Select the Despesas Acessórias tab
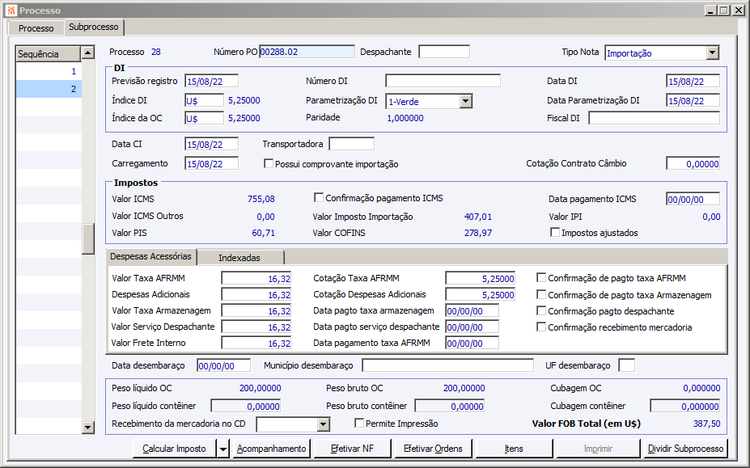The height and width of the screenshot is (468, 750). [x=151, y=257]
